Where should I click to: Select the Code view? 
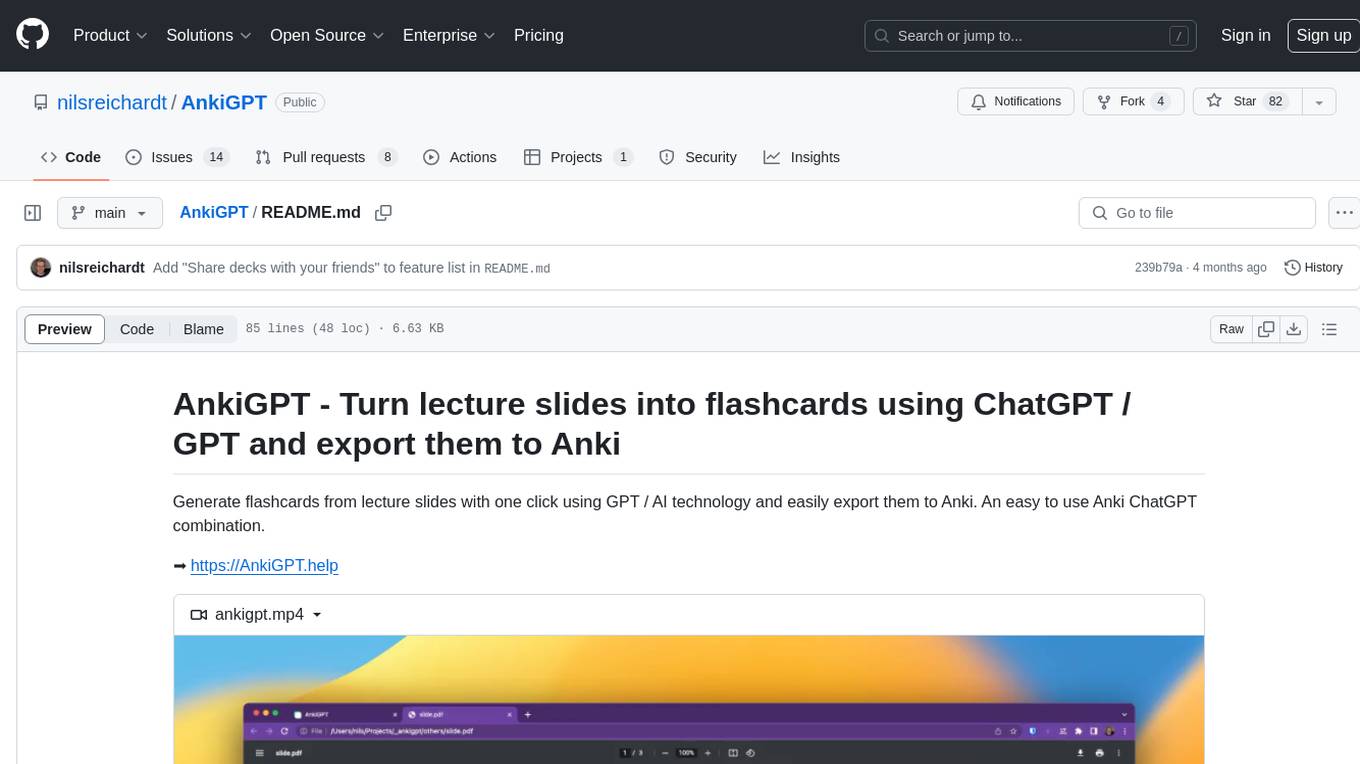137,329
